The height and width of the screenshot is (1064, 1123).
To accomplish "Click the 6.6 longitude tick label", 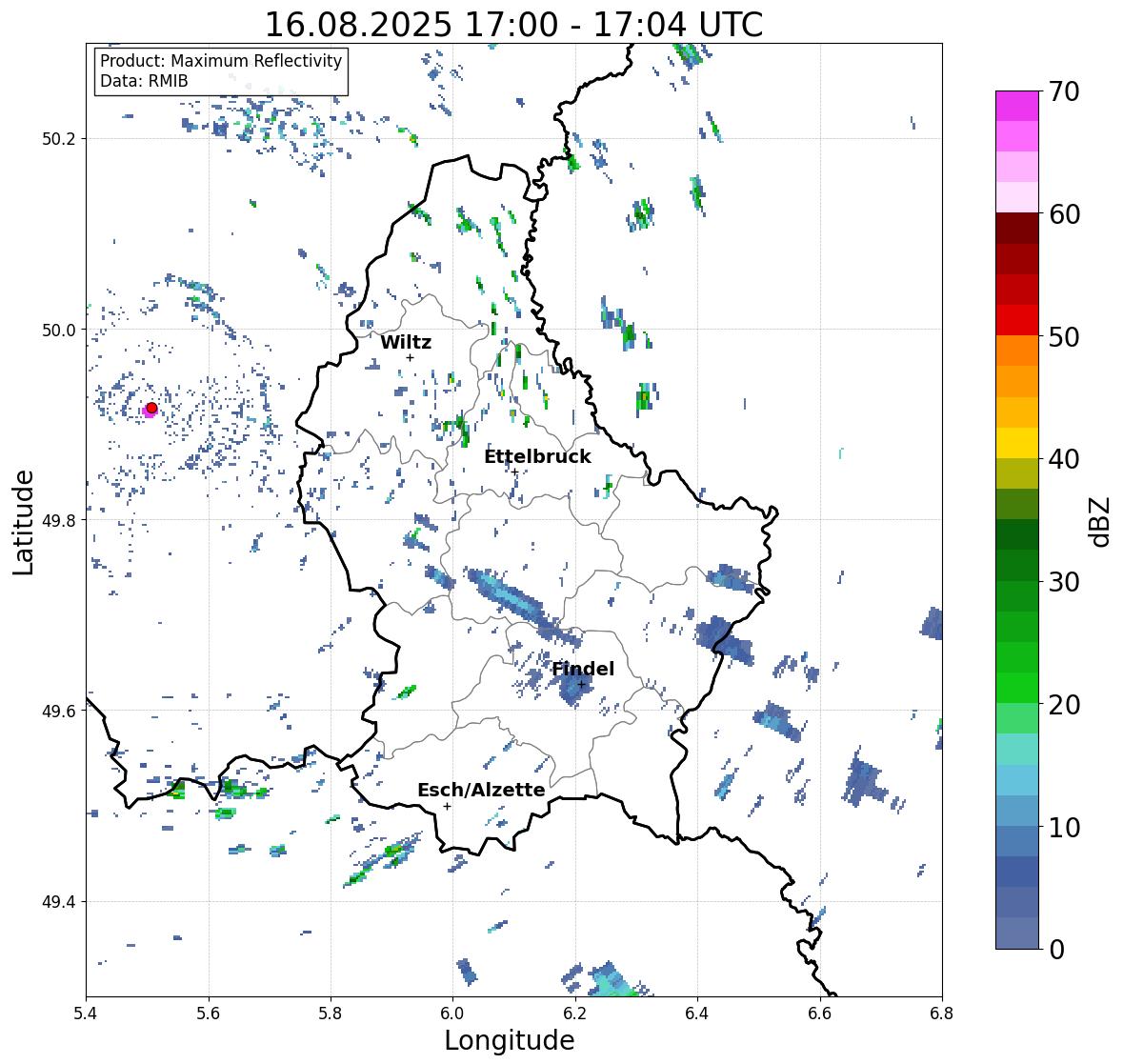I will [x=820, y=1014].
